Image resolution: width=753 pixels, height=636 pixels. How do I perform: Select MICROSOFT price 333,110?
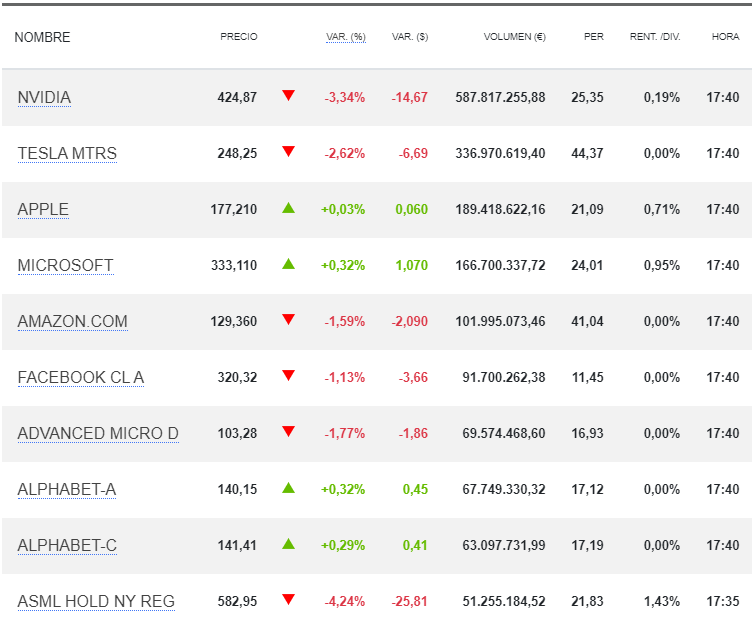click(234, 266)
